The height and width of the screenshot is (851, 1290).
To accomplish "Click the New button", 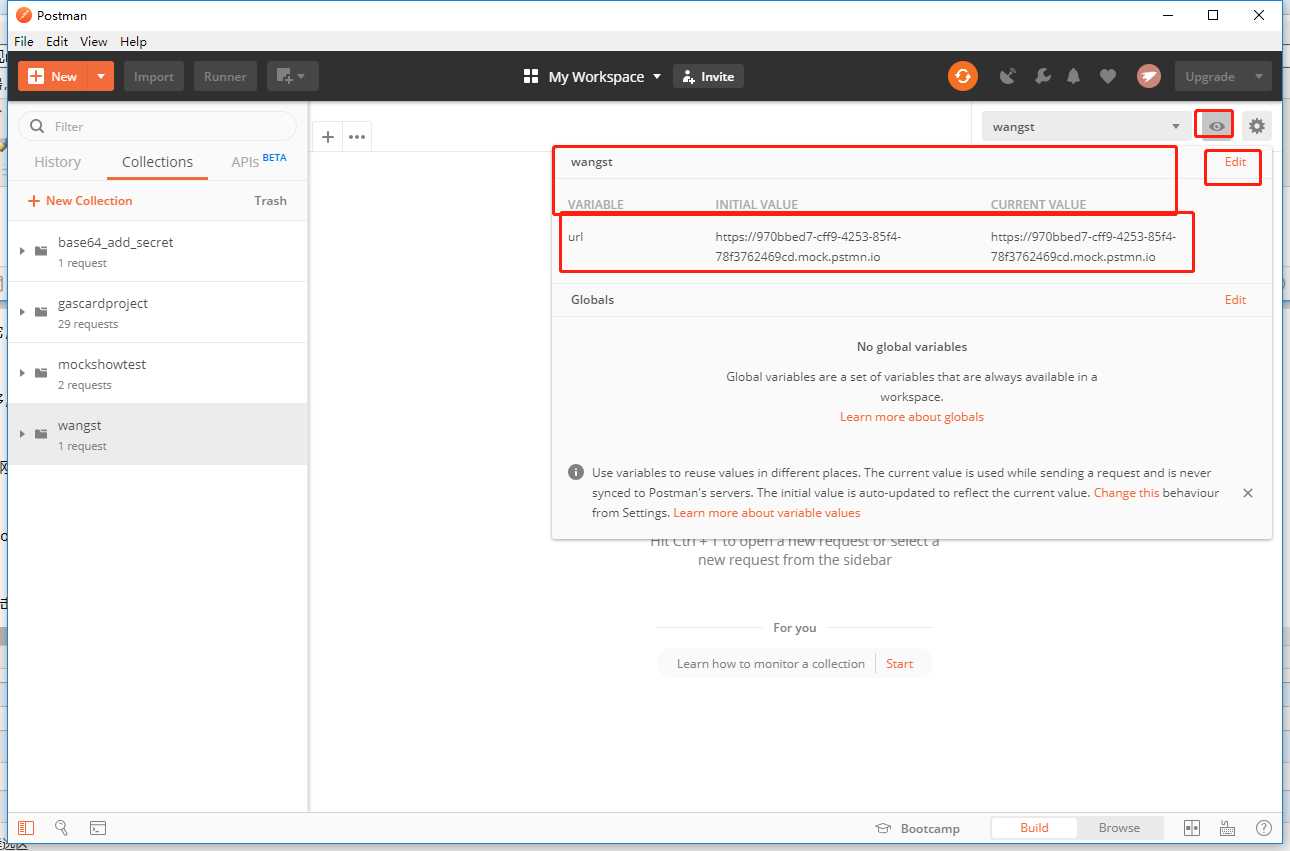I will (53, 76).
